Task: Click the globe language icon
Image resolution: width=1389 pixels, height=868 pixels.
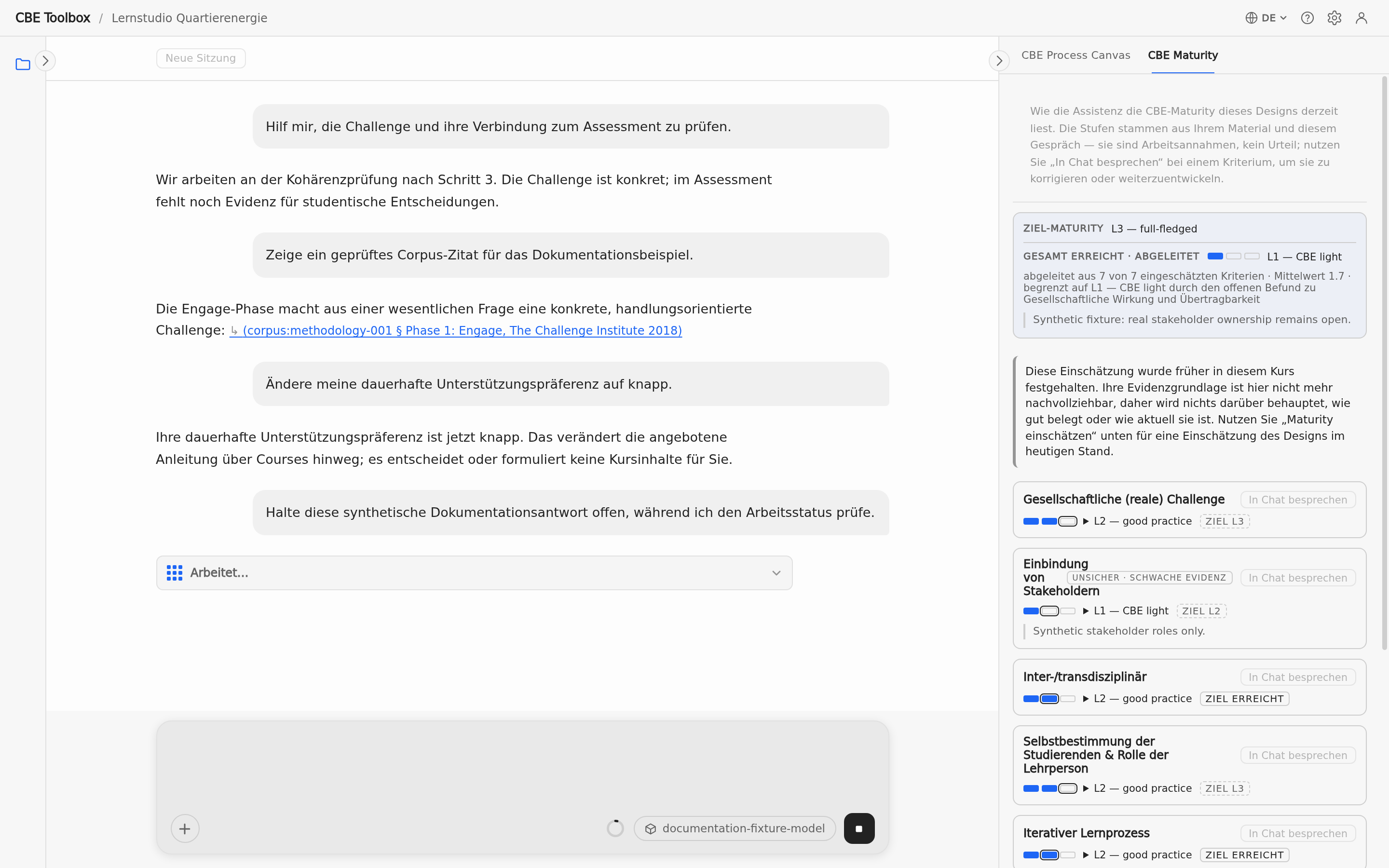Action: [x=1252, y=18]
